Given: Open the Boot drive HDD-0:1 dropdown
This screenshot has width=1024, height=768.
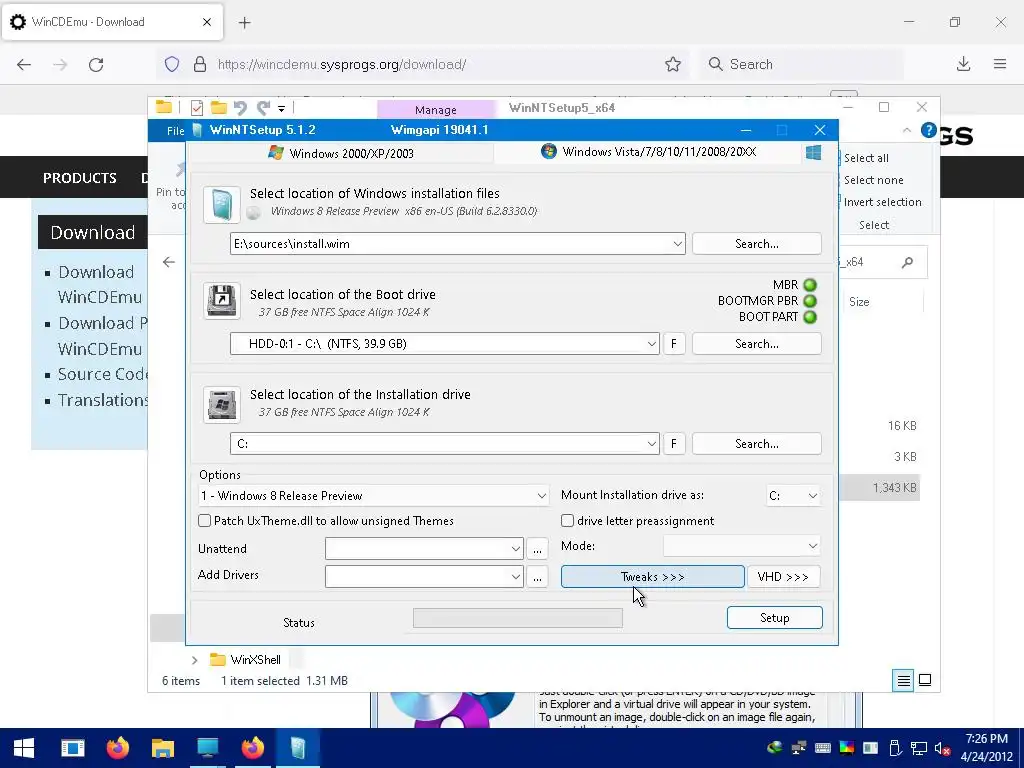Looking at the screenshot, I should point(651,344).
